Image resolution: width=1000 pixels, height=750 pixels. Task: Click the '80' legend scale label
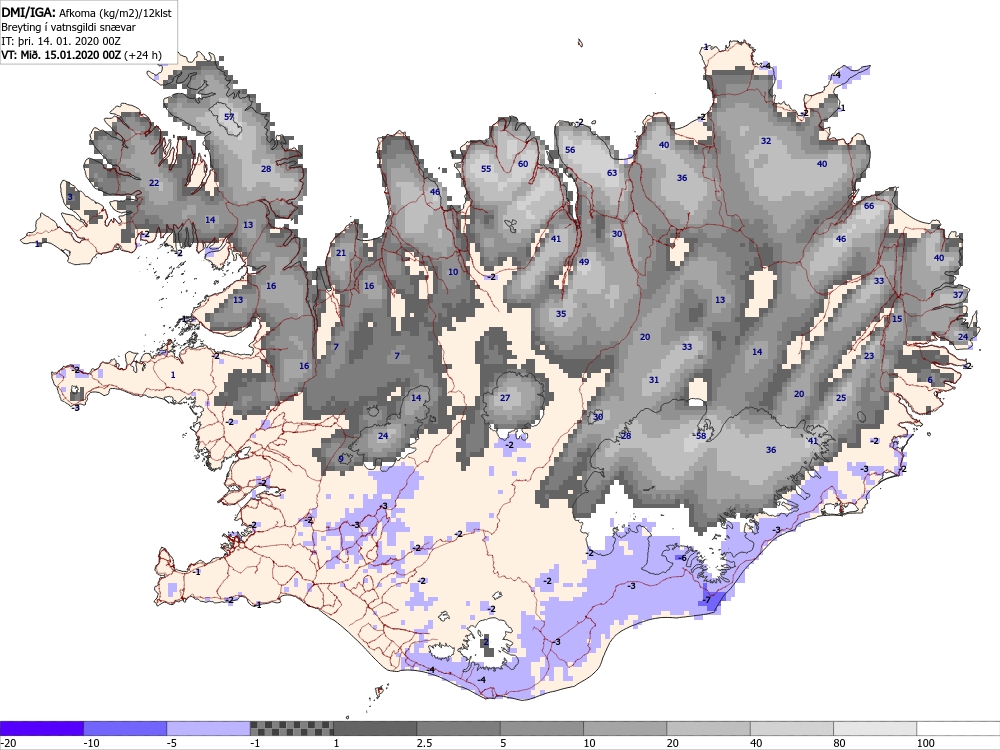pyautogui.click(x=840, y=743)
